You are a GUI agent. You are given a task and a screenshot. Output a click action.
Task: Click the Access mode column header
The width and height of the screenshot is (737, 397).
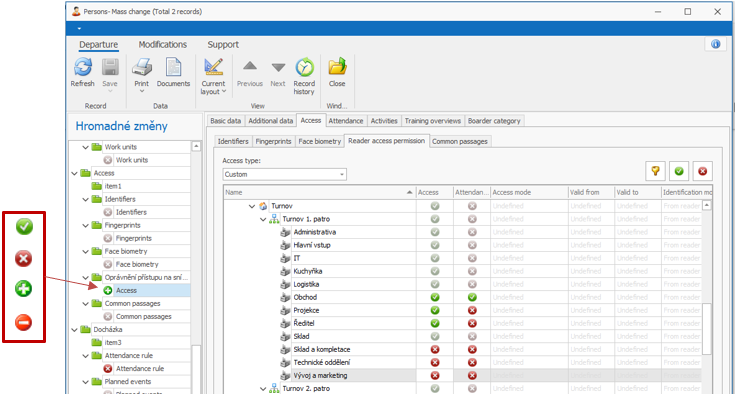(x=529, y=192)
